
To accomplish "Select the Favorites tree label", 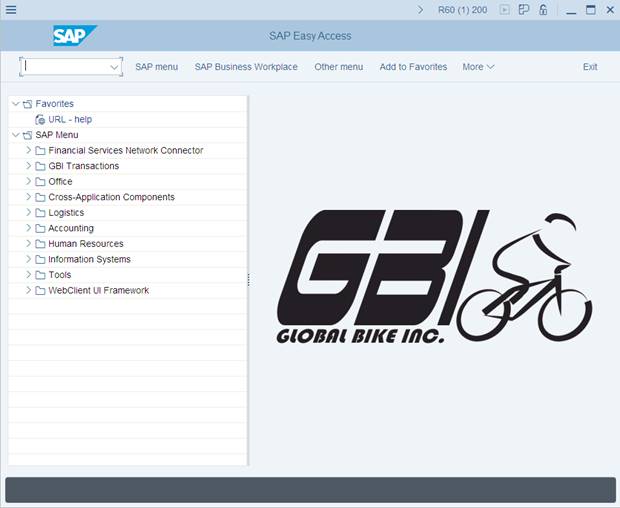I will pyautogui.click(x=55, y=104).
